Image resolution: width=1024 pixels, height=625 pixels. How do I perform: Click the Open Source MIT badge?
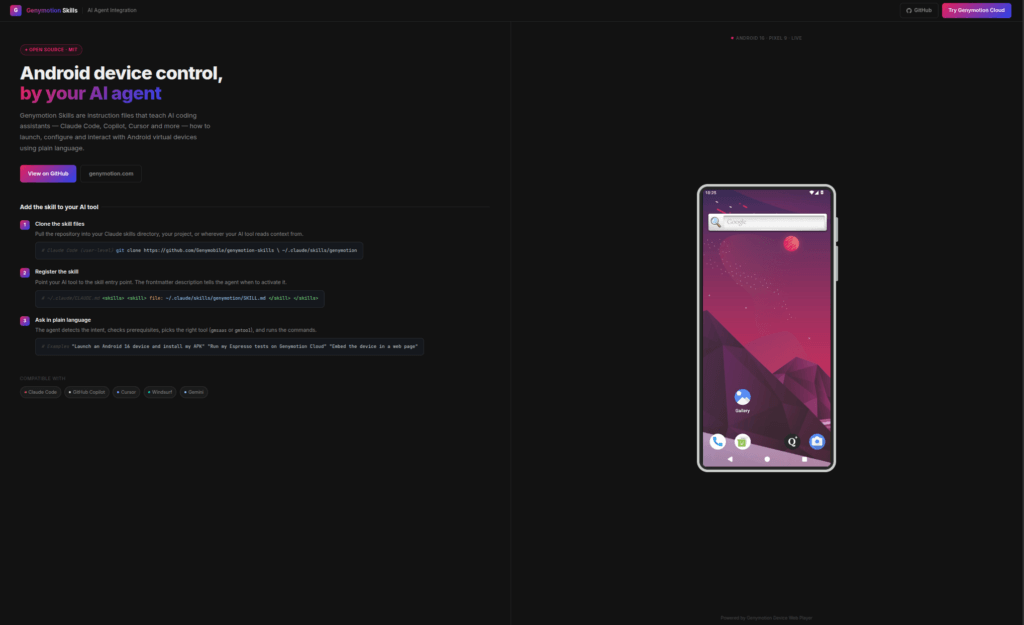pyautogui.click(x=51, y=48)
